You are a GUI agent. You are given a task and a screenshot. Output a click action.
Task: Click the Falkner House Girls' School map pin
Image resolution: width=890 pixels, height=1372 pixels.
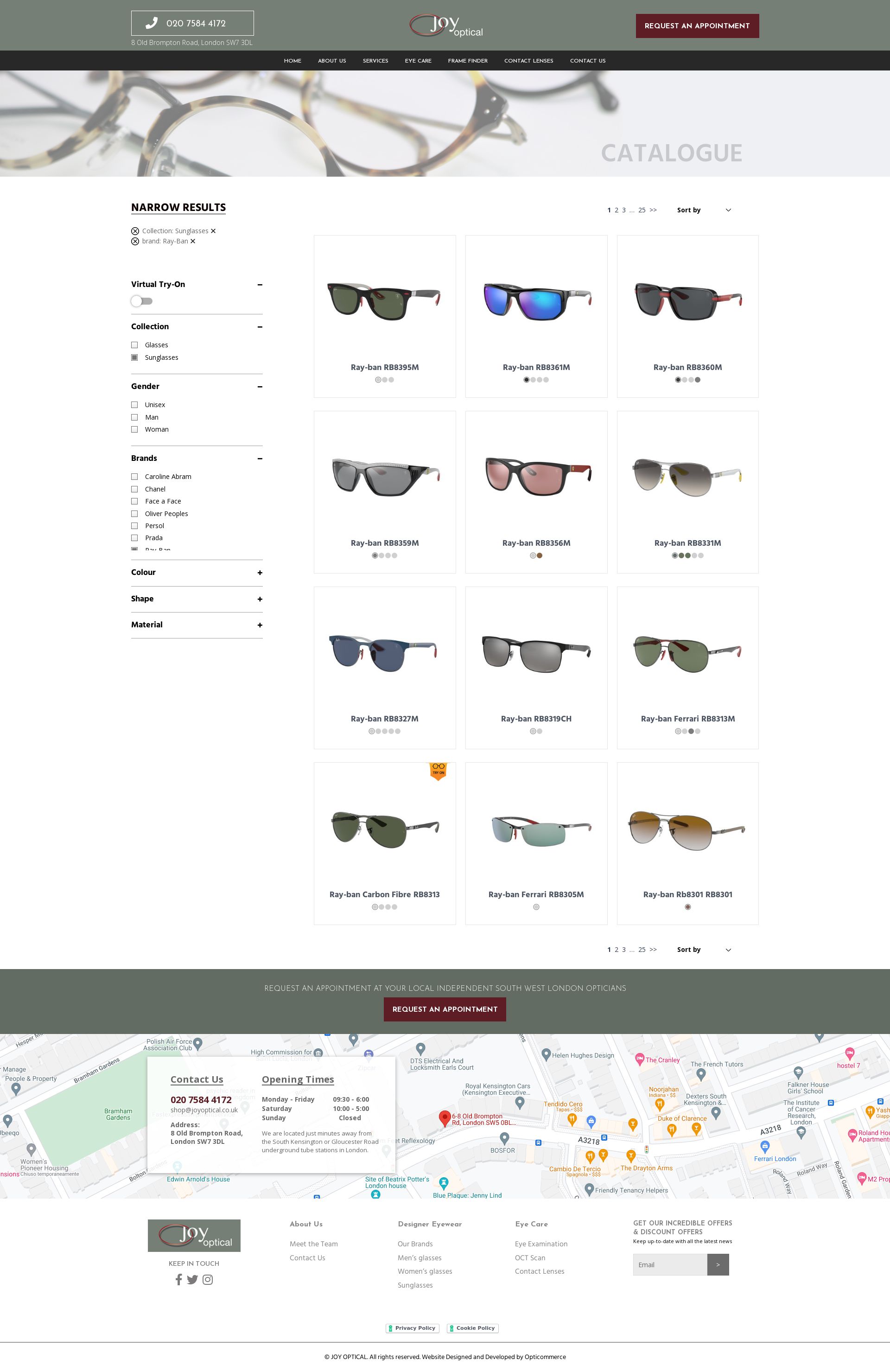click(x=798, y=1072)
